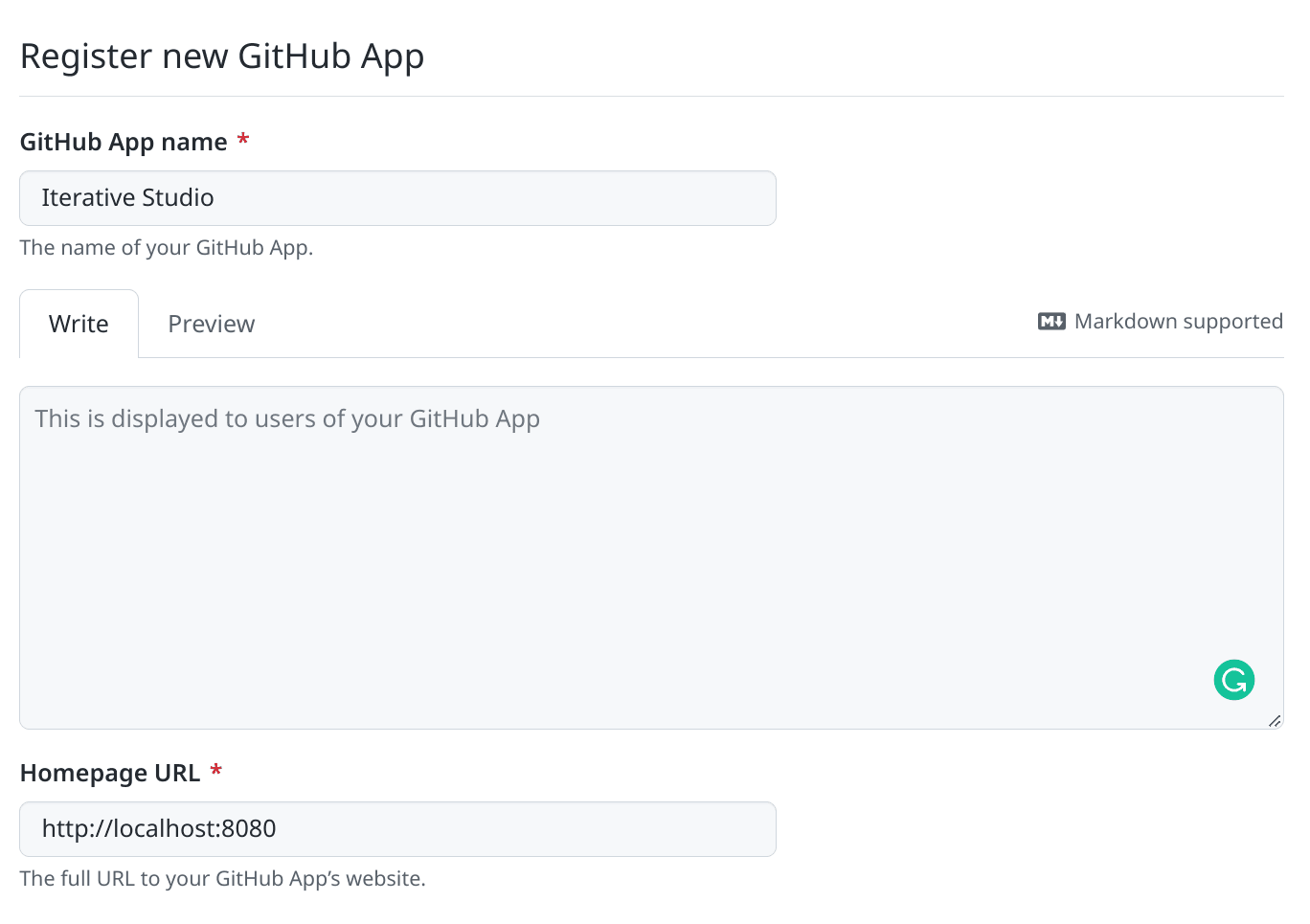The height and width of the screenshot is (924, 1310).
Task: Switch to the Preview tab
Action: pyautogui.click(x=212, y=324)
